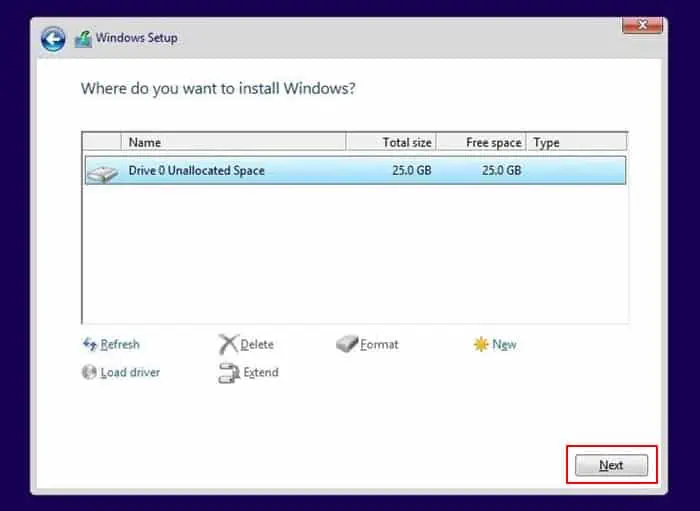Select Drive 0 Unallocated Space entry
Image resolution: width=700 pixels, height=511 pixels.
(x=355, y=170)
